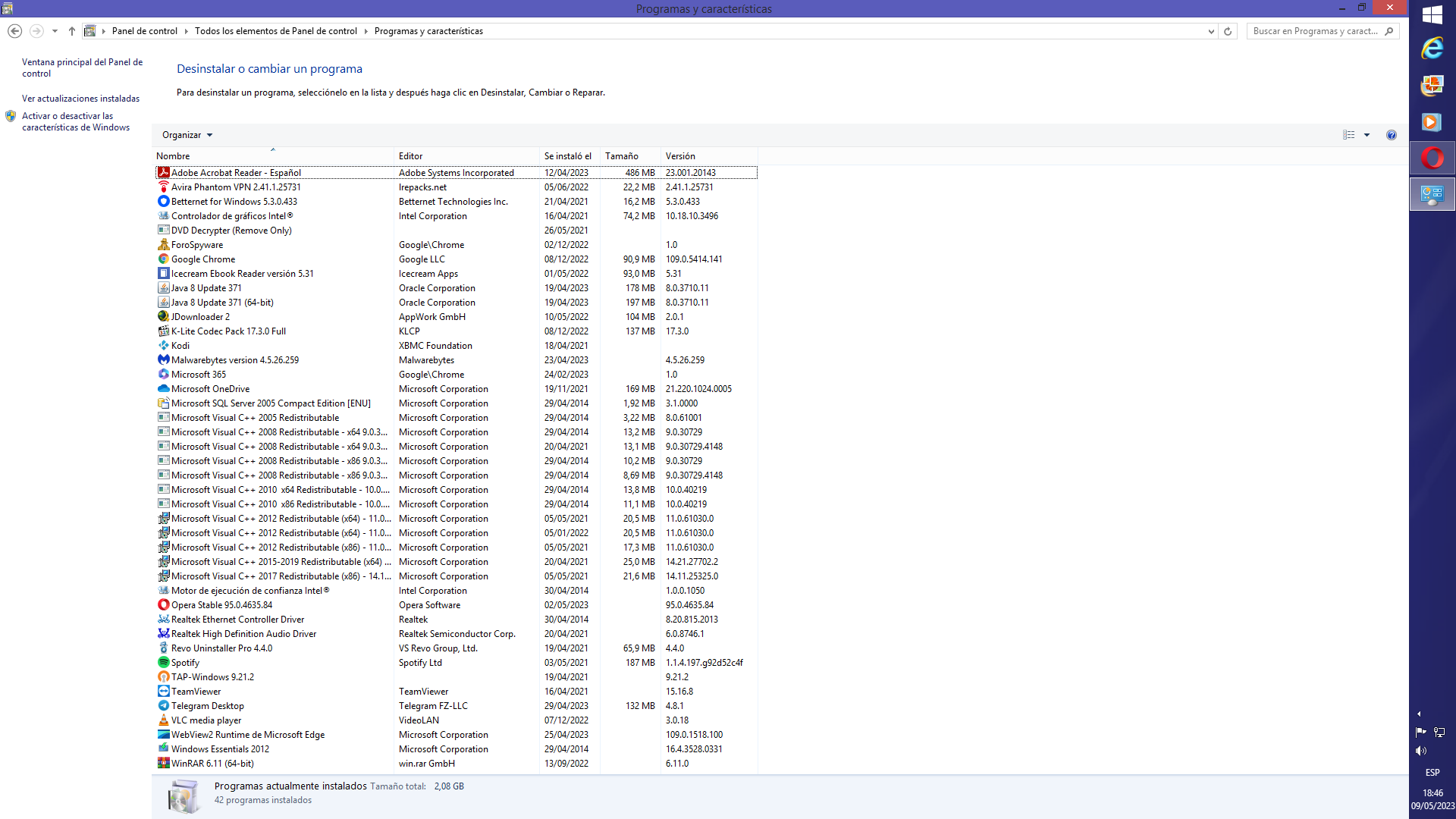
Task: Sort by the Editor column header
Action: tap(467, 156)
